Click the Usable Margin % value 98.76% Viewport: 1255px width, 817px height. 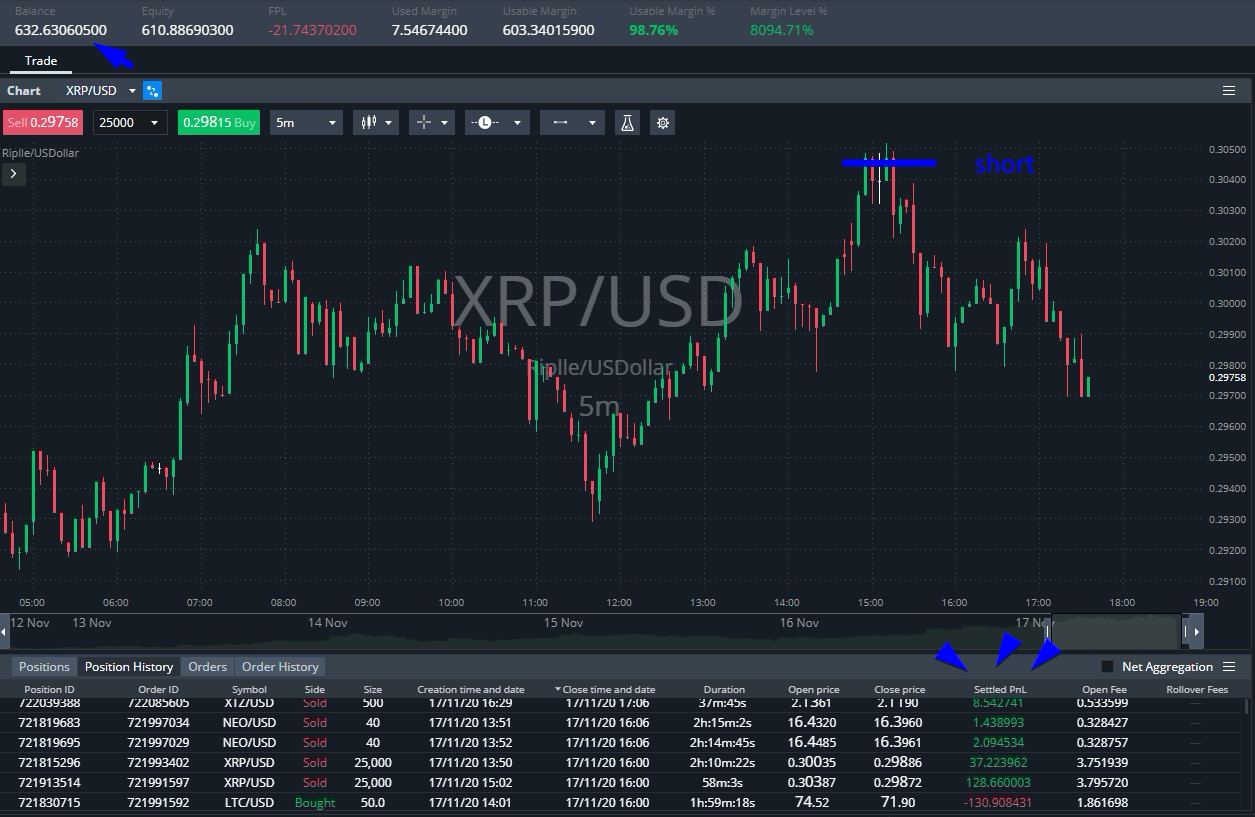[x=654, y=30]
